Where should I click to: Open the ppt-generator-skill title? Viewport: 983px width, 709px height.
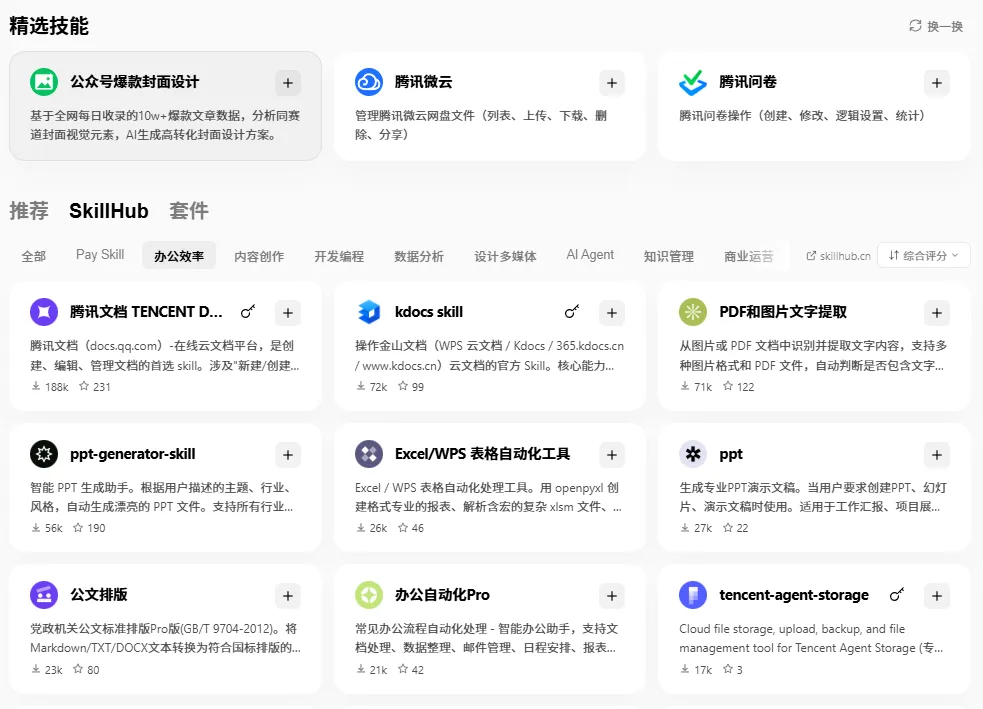click(133, 454)
